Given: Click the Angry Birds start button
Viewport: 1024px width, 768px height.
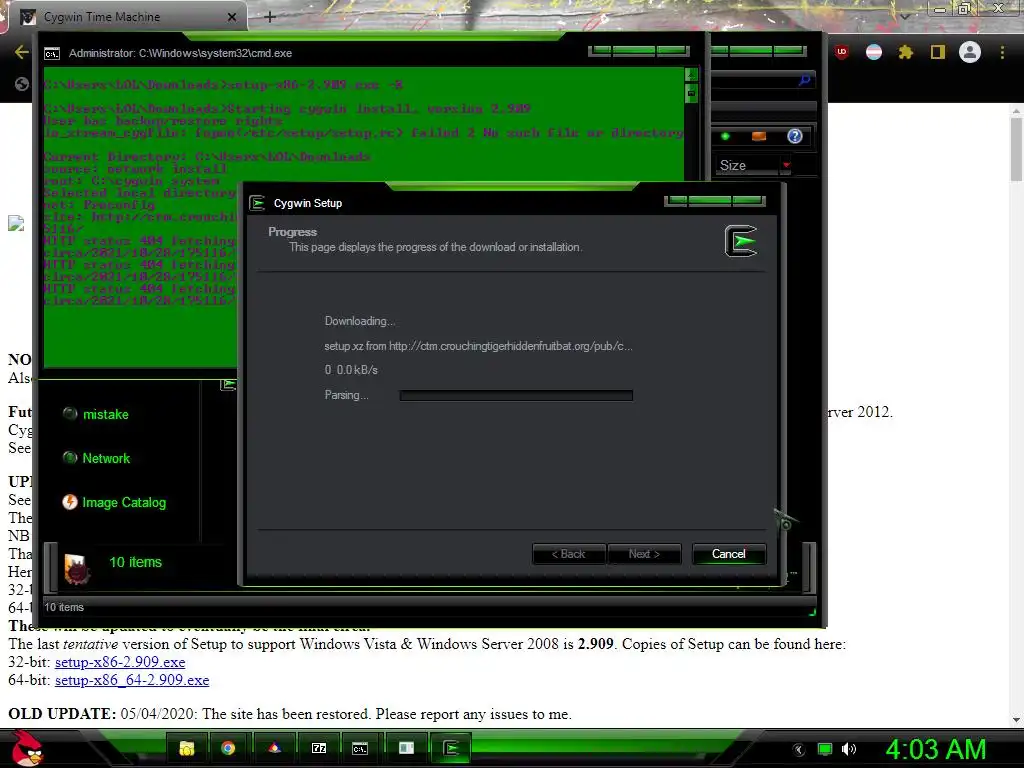Looking at the screenshot, I should point(27,748).
